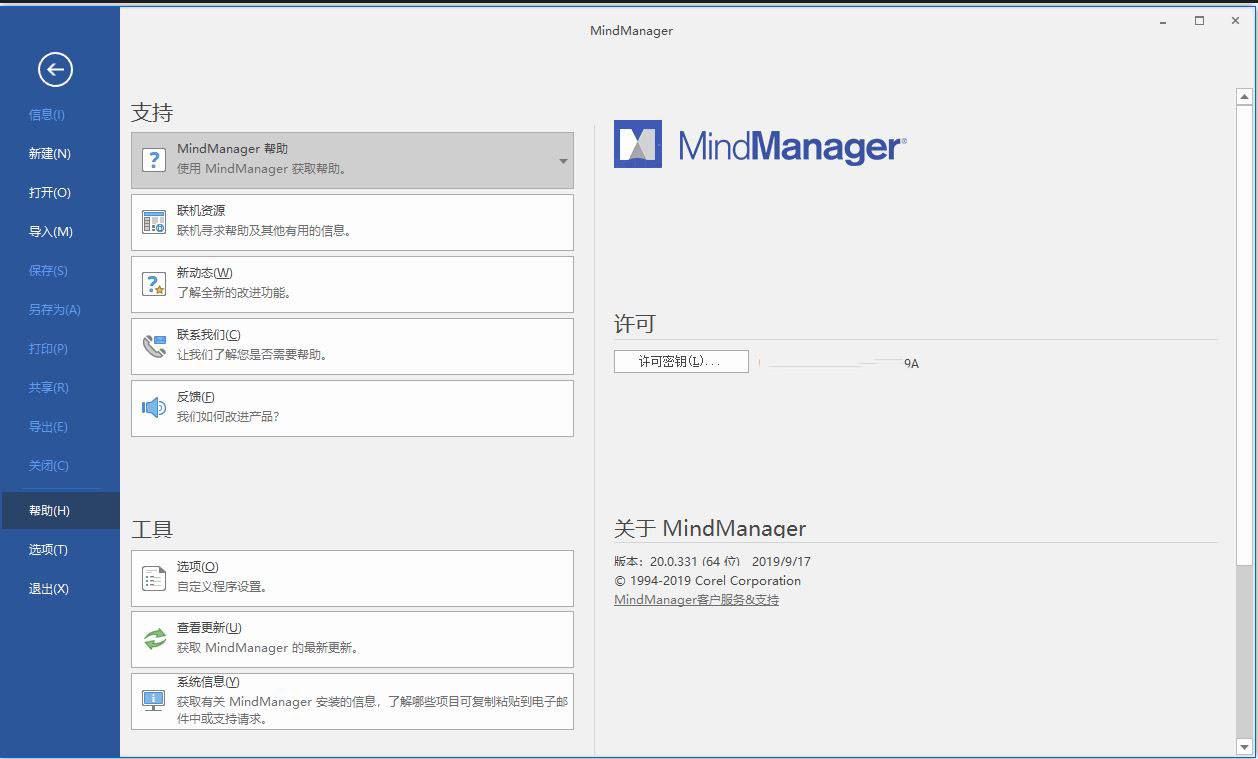This screenshot has width=1258, height=759.
Task: Click the What's New (新动态) icon
Action: point(153,284)
